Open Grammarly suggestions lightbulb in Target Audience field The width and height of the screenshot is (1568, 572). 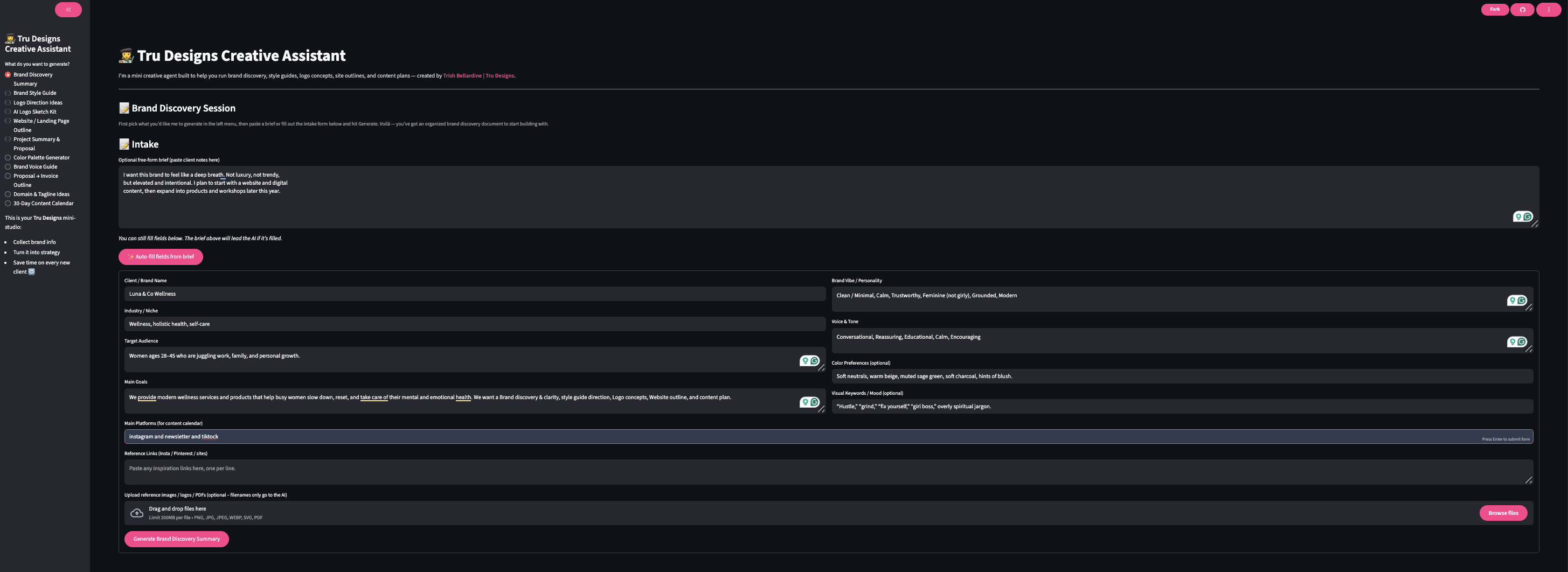click(x=806, y=360)
